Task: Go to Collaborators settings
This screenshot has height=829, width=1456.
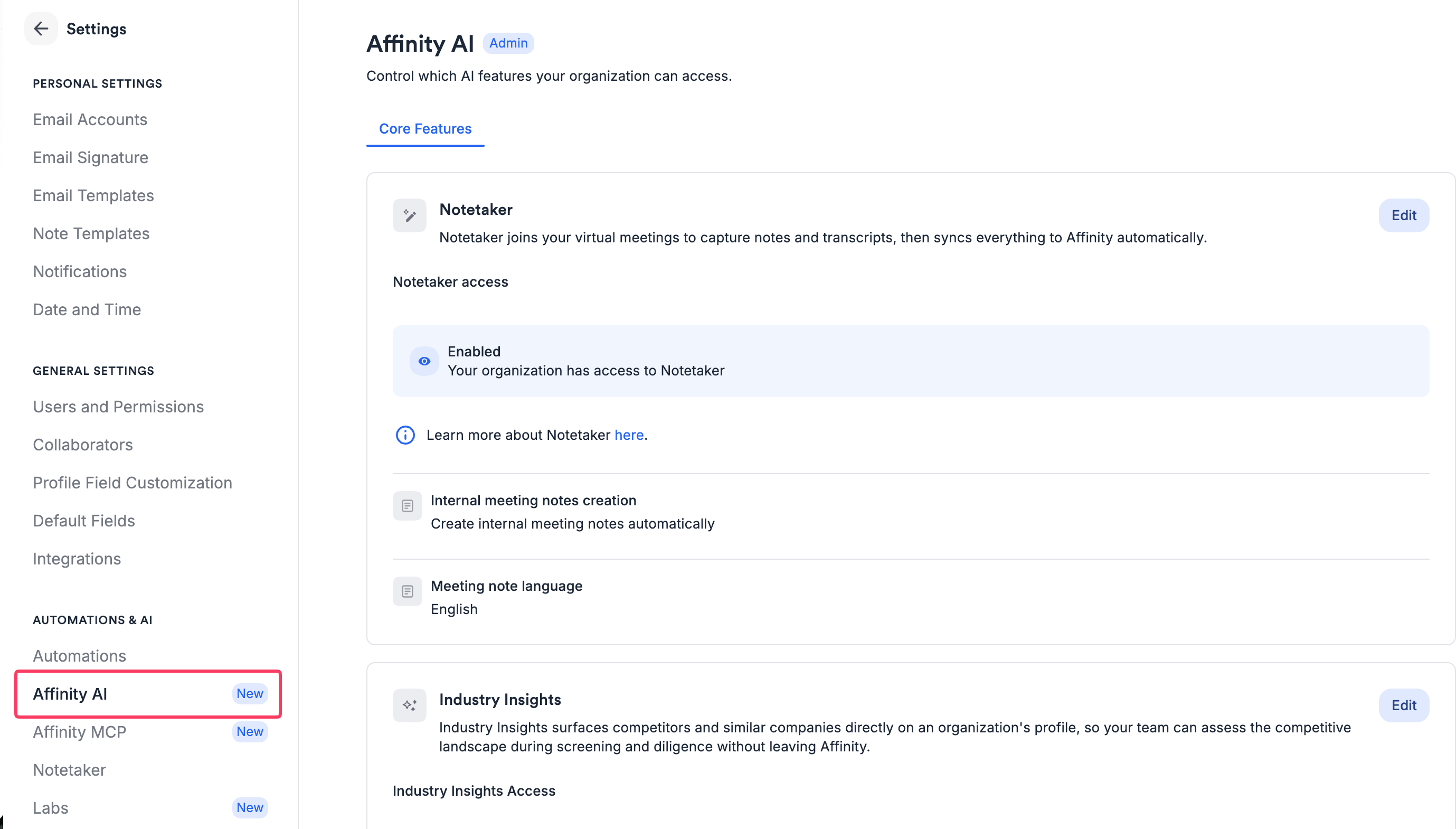Action: tap(82, 445)
